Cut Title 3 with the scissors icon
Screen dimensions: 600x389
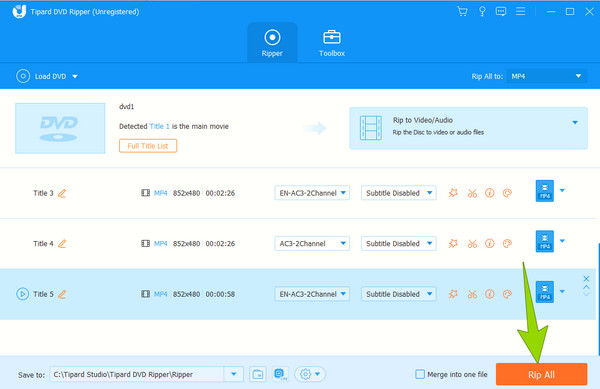pyautogui.click(x=472, y=193)
